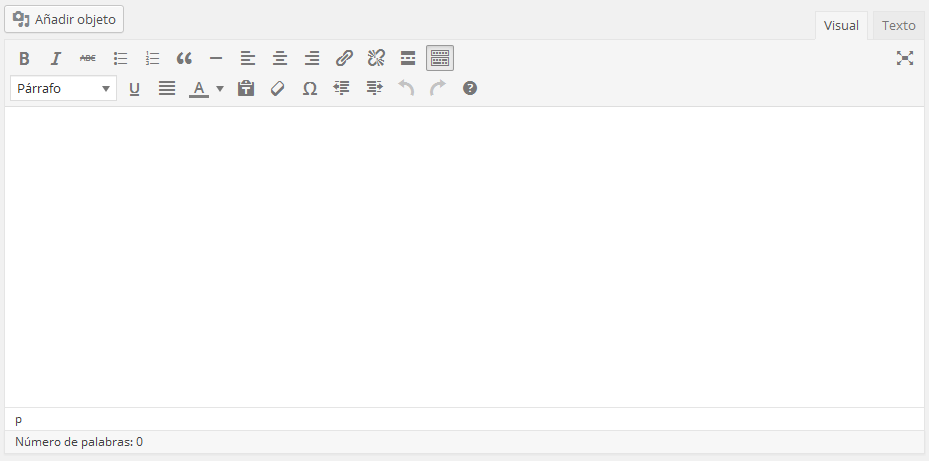Decrease the paragraph indent
This screenshot has height=461, width=929.
[x=342, y=88]
